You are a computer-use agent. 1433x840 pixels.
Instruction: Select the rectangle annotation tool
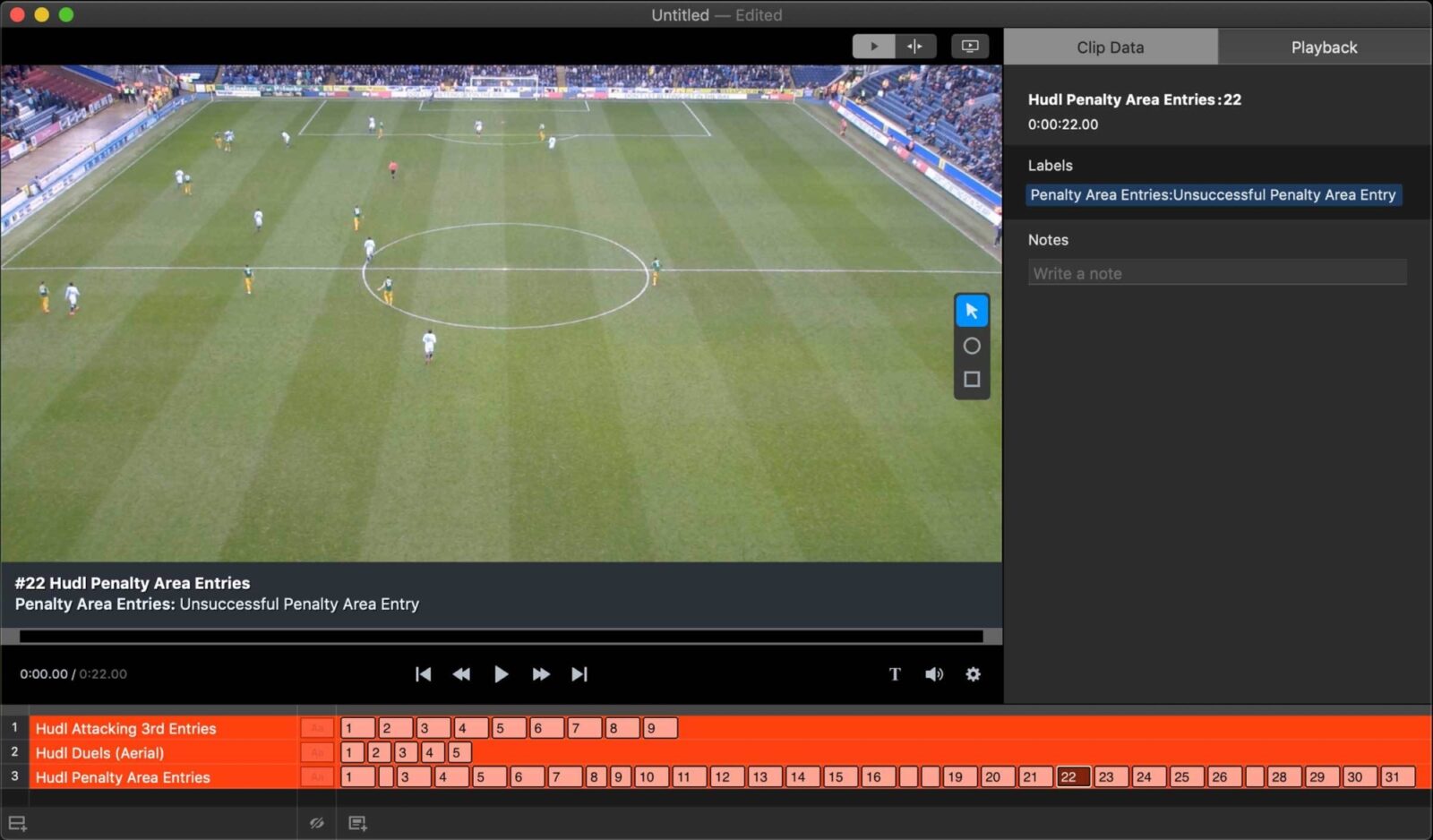tap(972, 379)
